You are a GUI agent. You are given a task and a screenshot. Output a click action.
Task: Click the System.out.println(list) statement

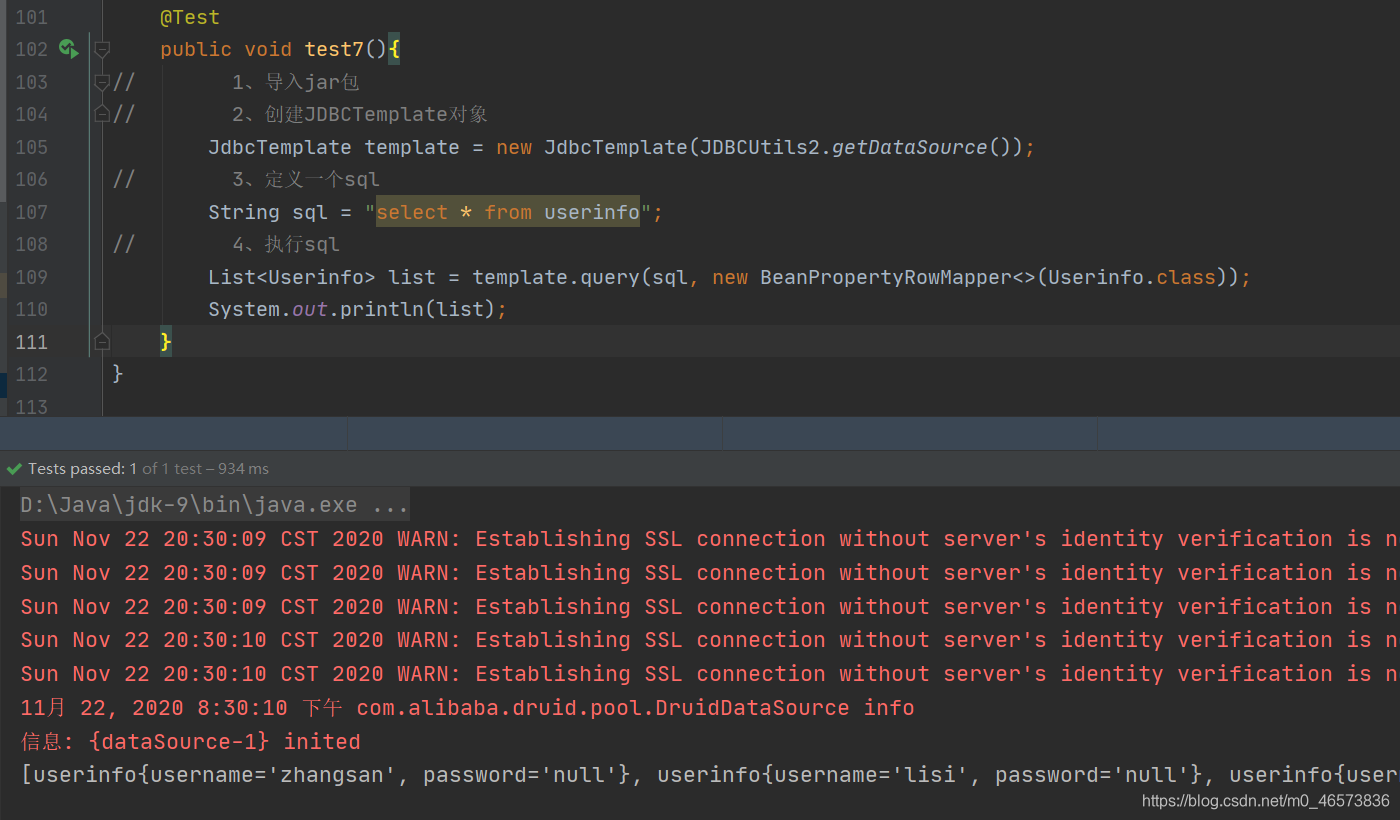click(x=357, y=309)
